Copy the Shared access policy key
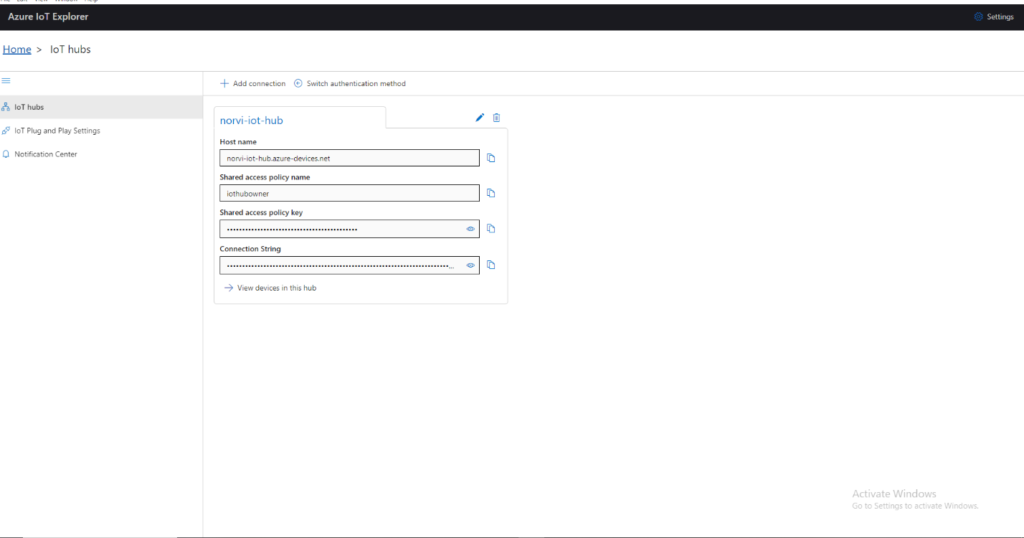1024x538 pixels. (491, 229)
